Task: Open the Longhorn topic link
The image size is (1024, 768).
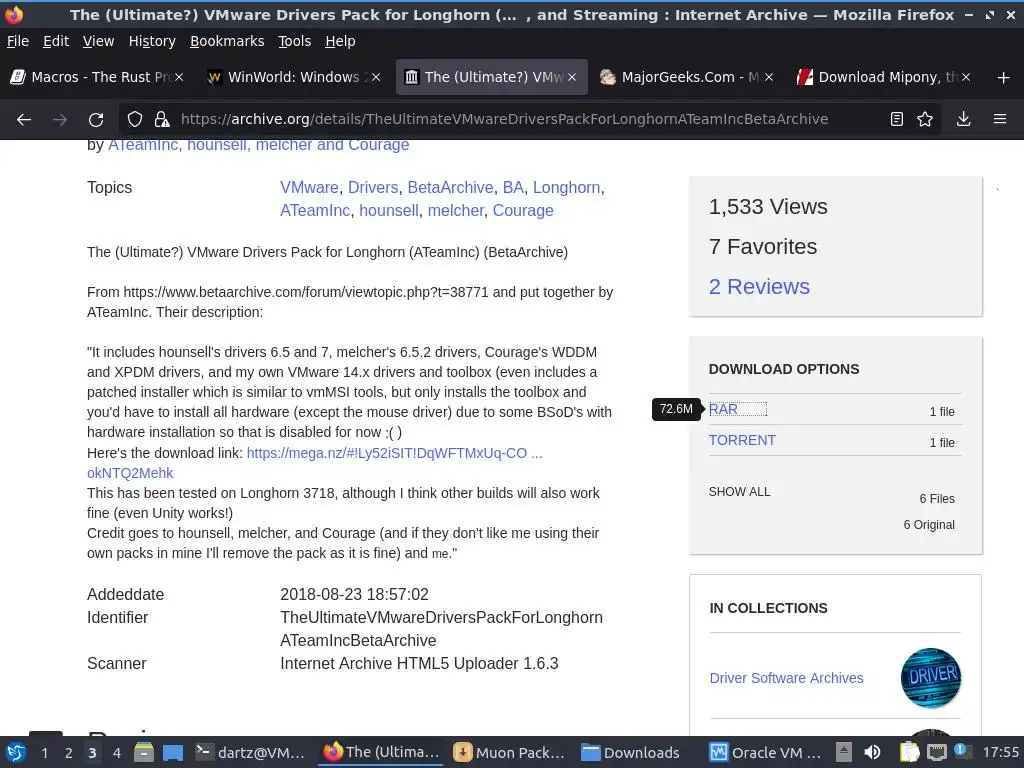Action: (x=566, y=187)
